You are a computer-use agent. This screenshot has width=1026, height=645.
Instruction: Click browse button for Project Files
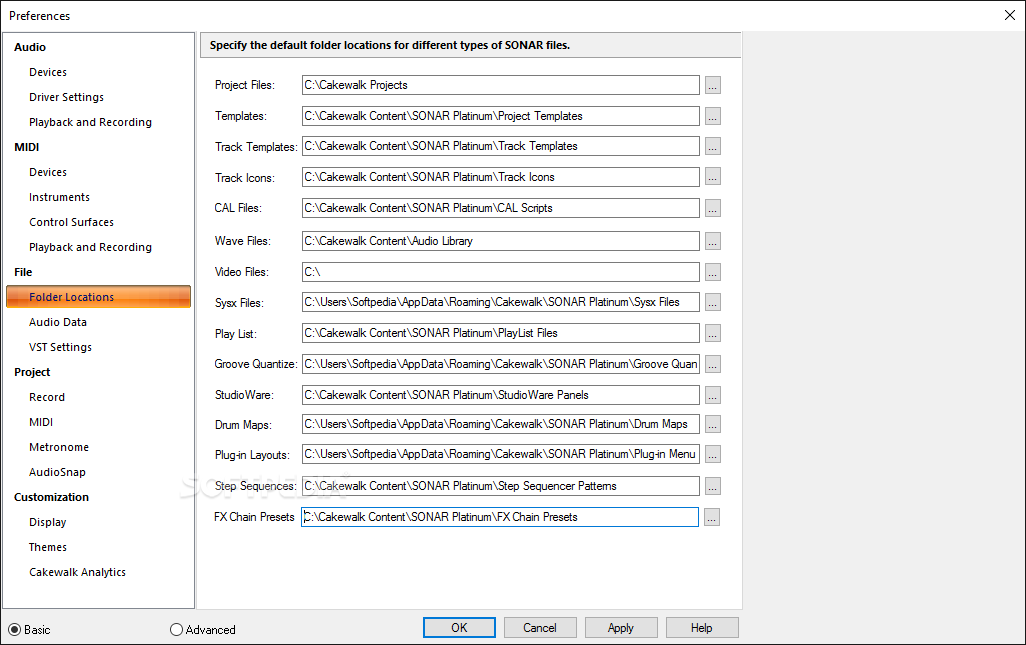pos(713,85)
